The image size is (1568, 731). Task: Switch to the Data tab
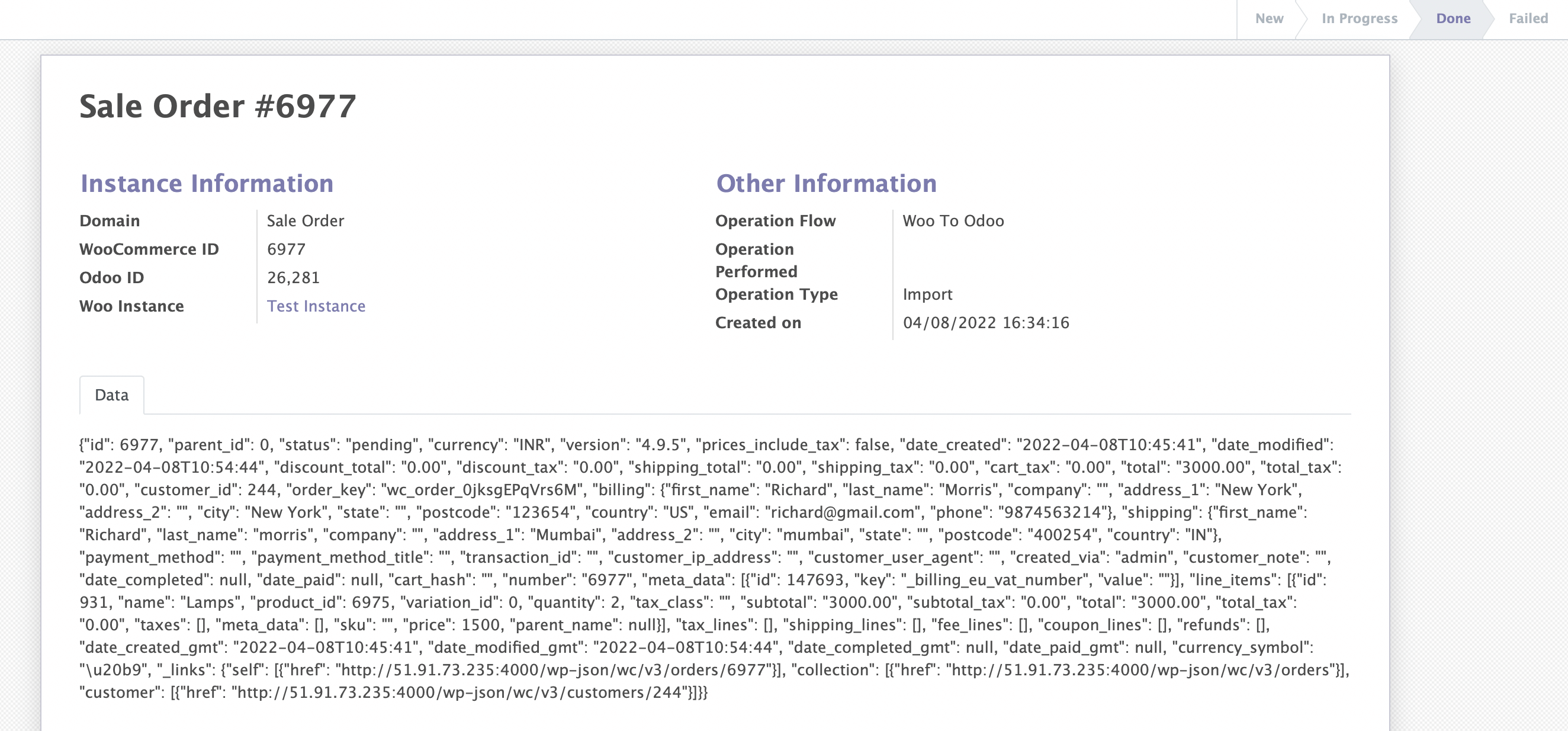pos(112,395)
